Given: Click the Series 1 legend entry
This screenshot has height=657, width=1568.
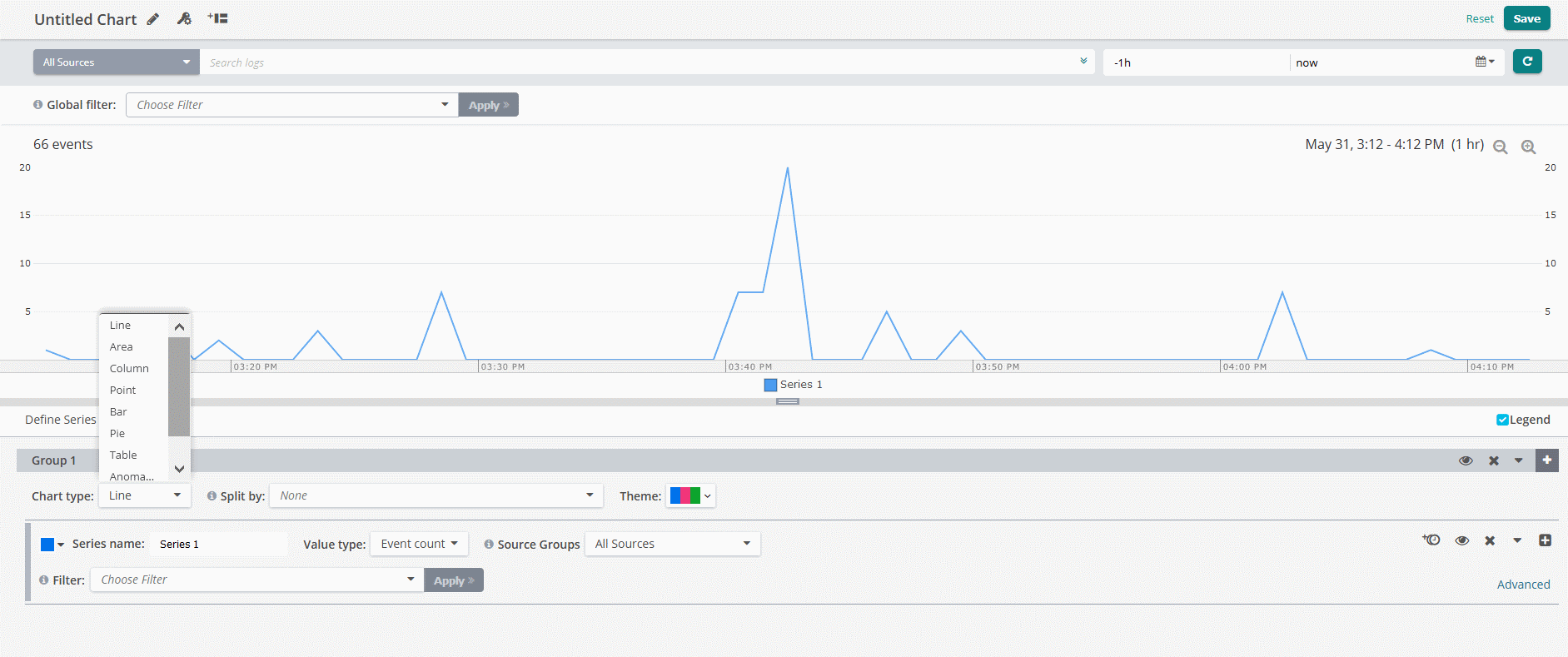Looking at the screenshot, I should 794,385.
